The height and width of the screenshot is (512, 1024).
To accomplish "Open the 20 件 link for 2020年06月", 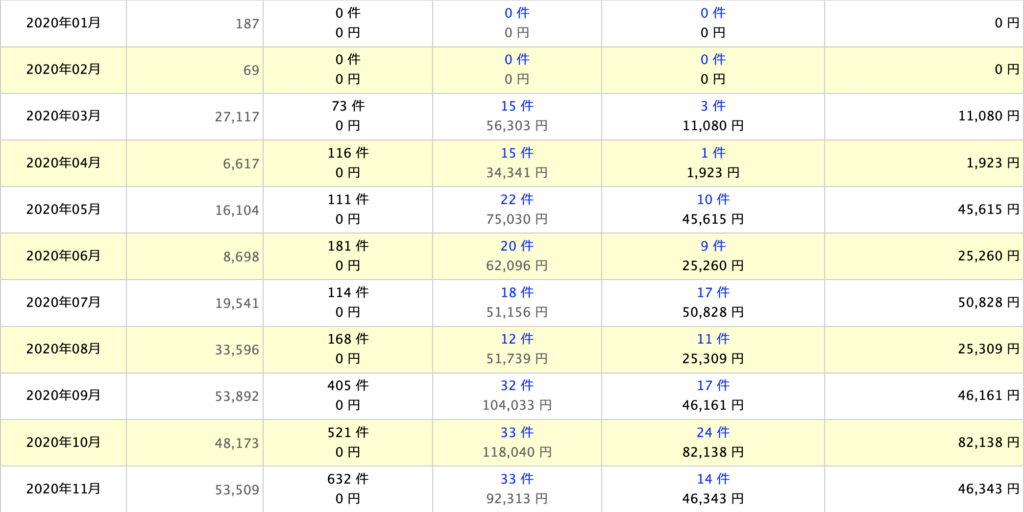I will click(516, 246).
